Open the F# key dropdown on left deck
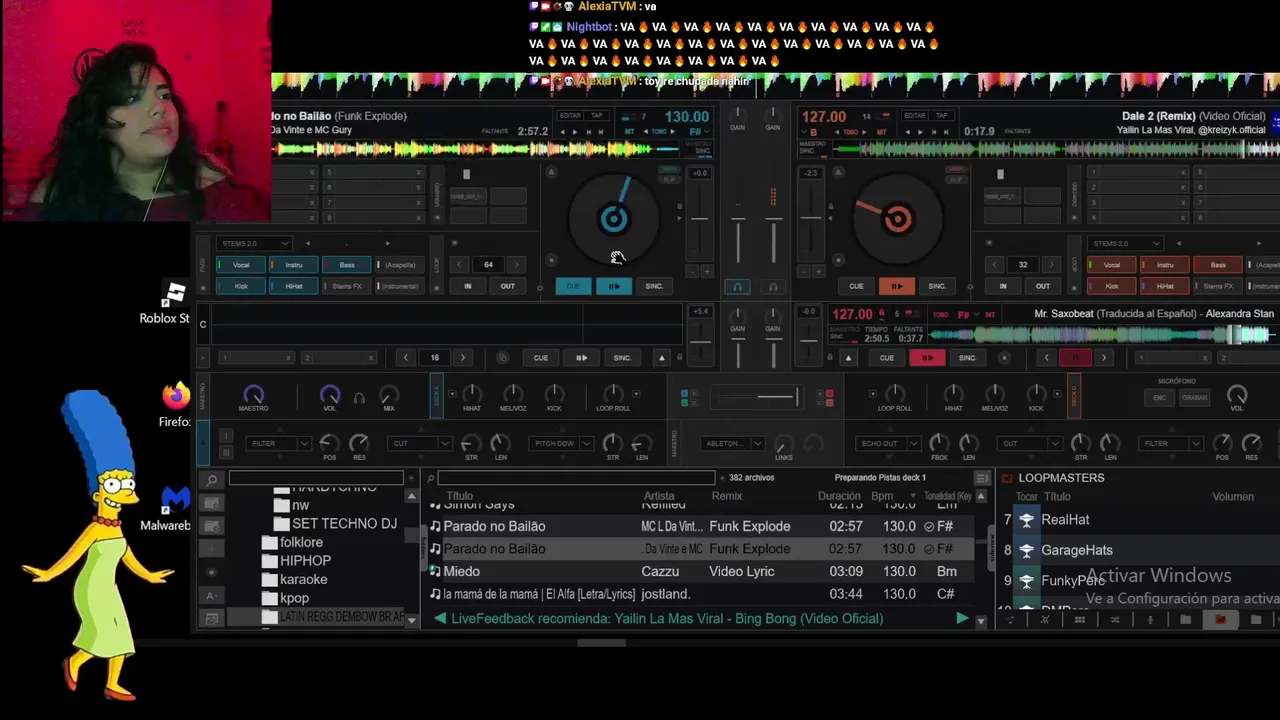The width and height of the screenshot is (1280, 720). pos(696,131)
